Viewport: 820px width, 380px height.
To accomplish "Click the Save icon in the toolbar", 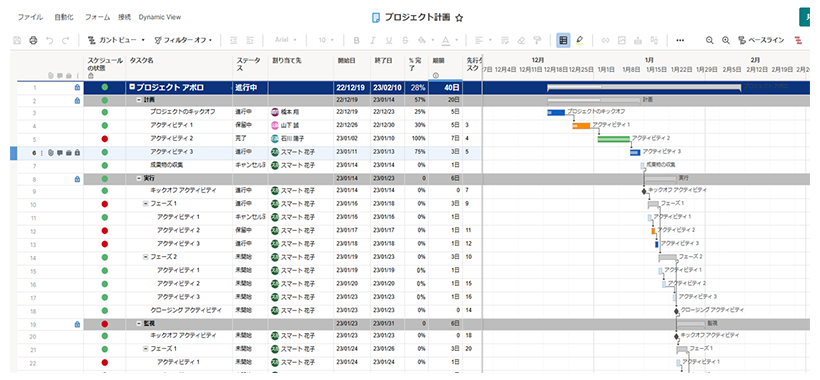I will 17,40.
